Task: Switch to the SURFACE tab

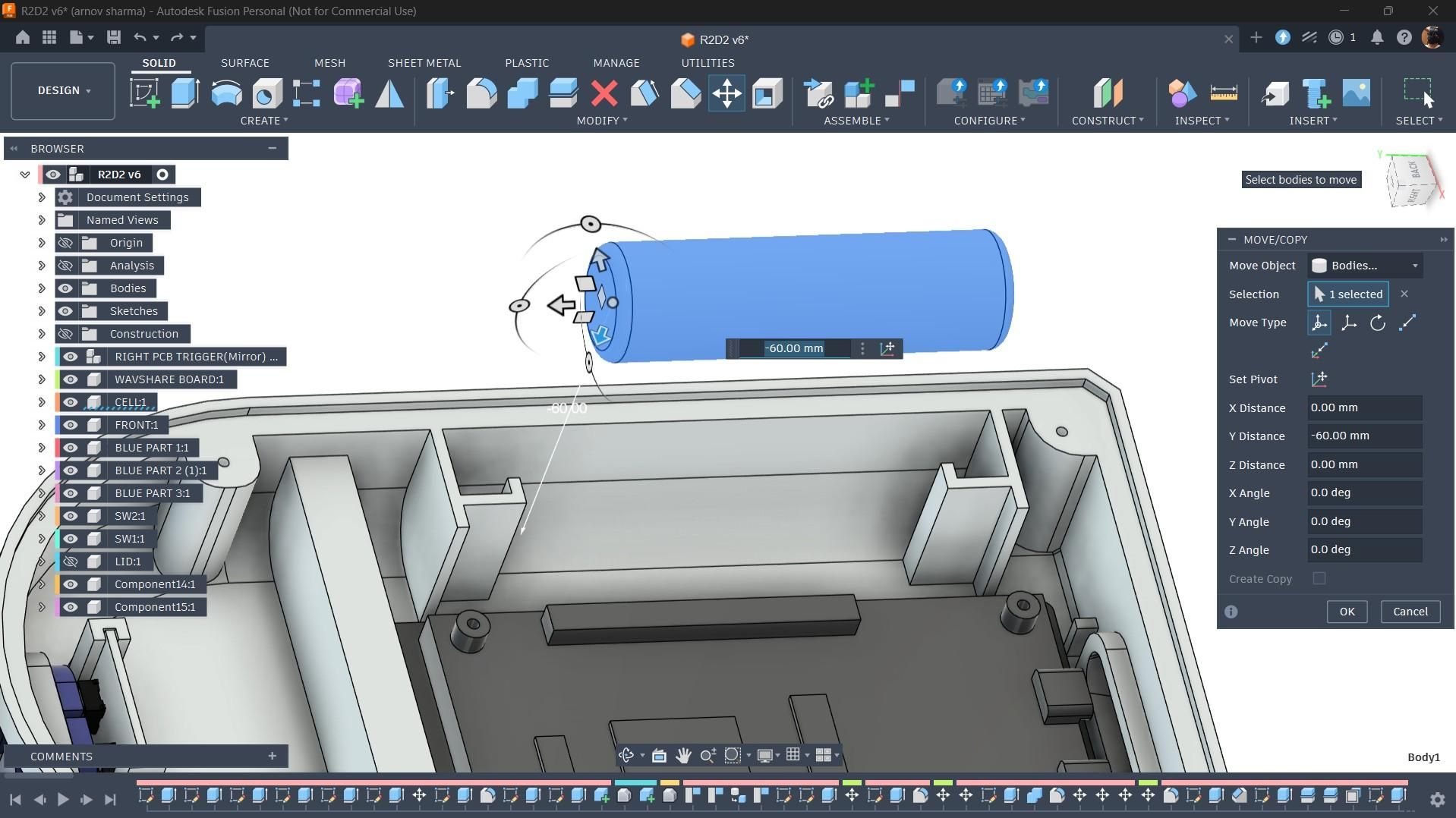Action: [x=245, y=63]
